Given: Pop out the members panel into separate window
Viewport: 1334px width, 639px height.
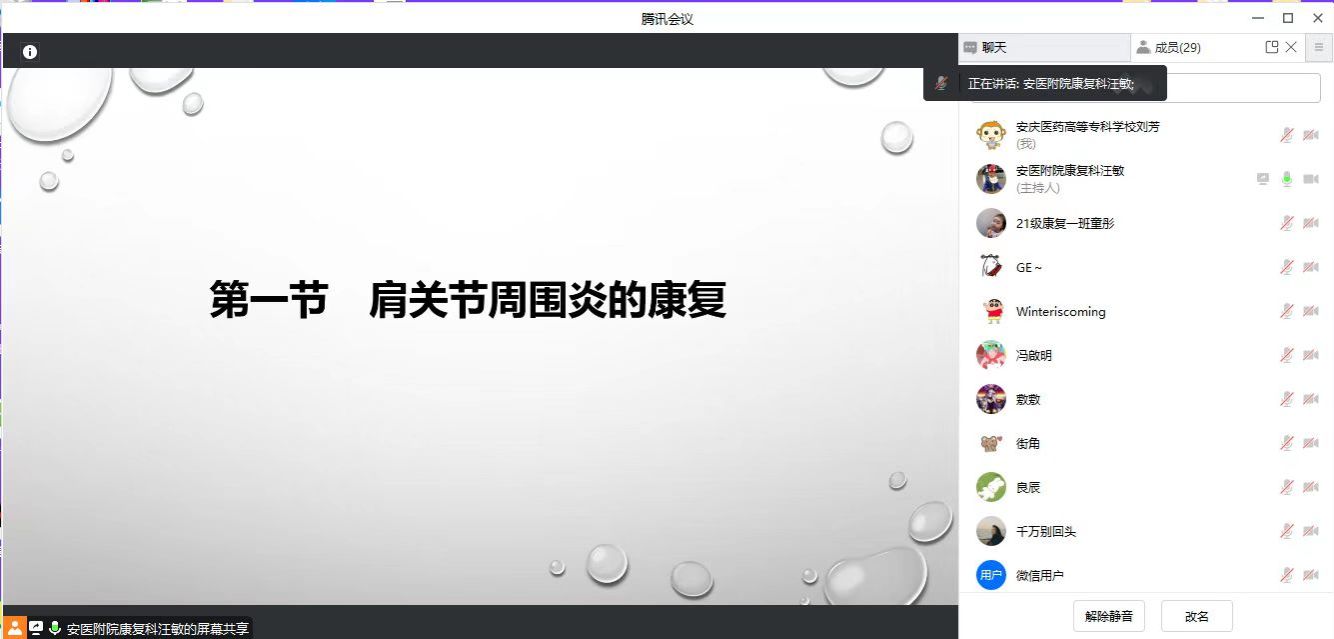Looking at the screenshot, I should 1271,47.
